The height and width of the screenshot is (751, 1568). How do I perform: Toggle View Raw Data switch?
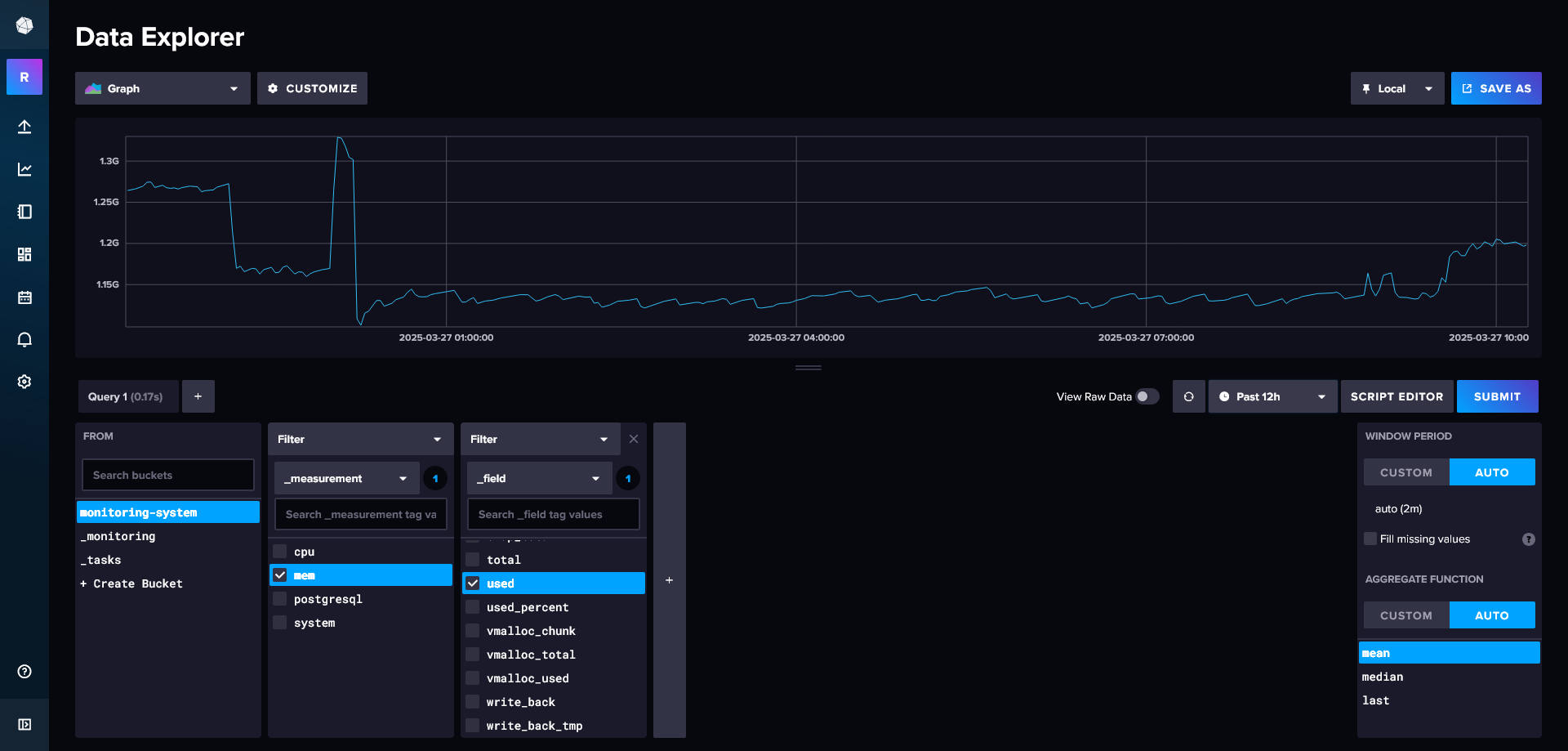[1147, 396]
